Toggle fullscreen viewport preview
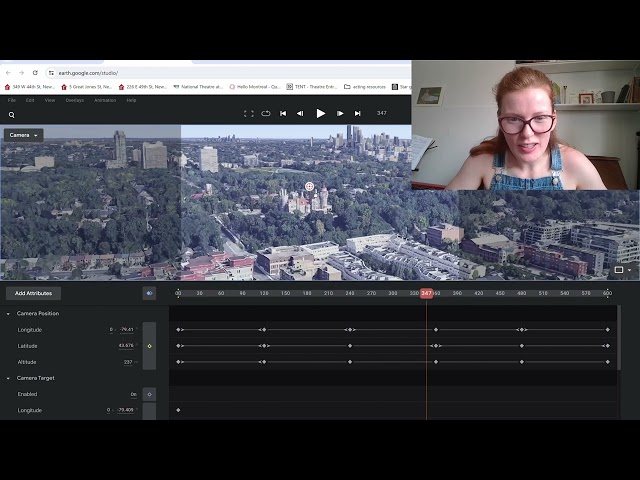The image size is (640, 480). (249, 113)
